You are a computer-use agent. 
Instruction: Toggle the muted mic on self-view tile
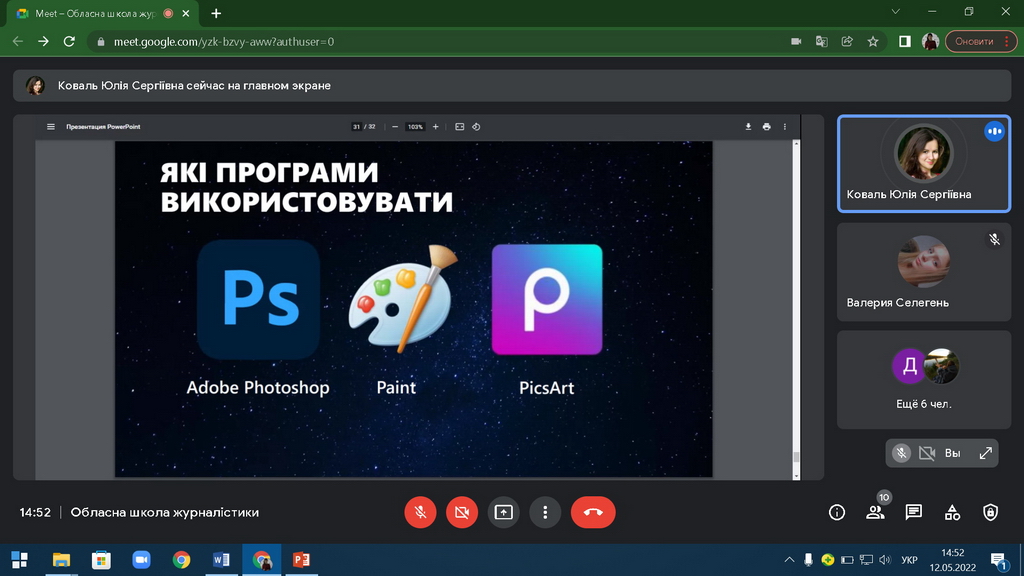point(901,453)
